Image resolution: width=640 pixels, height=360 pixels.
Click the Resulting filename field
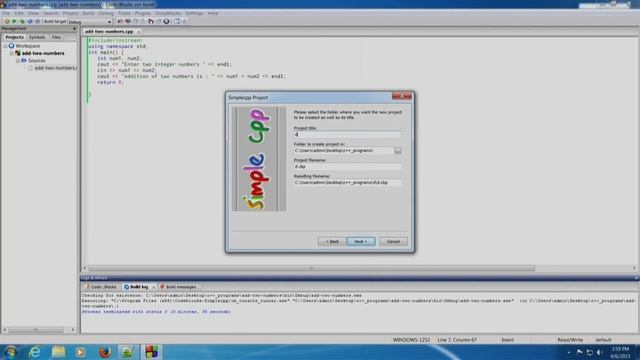click(x=347, y=182)
